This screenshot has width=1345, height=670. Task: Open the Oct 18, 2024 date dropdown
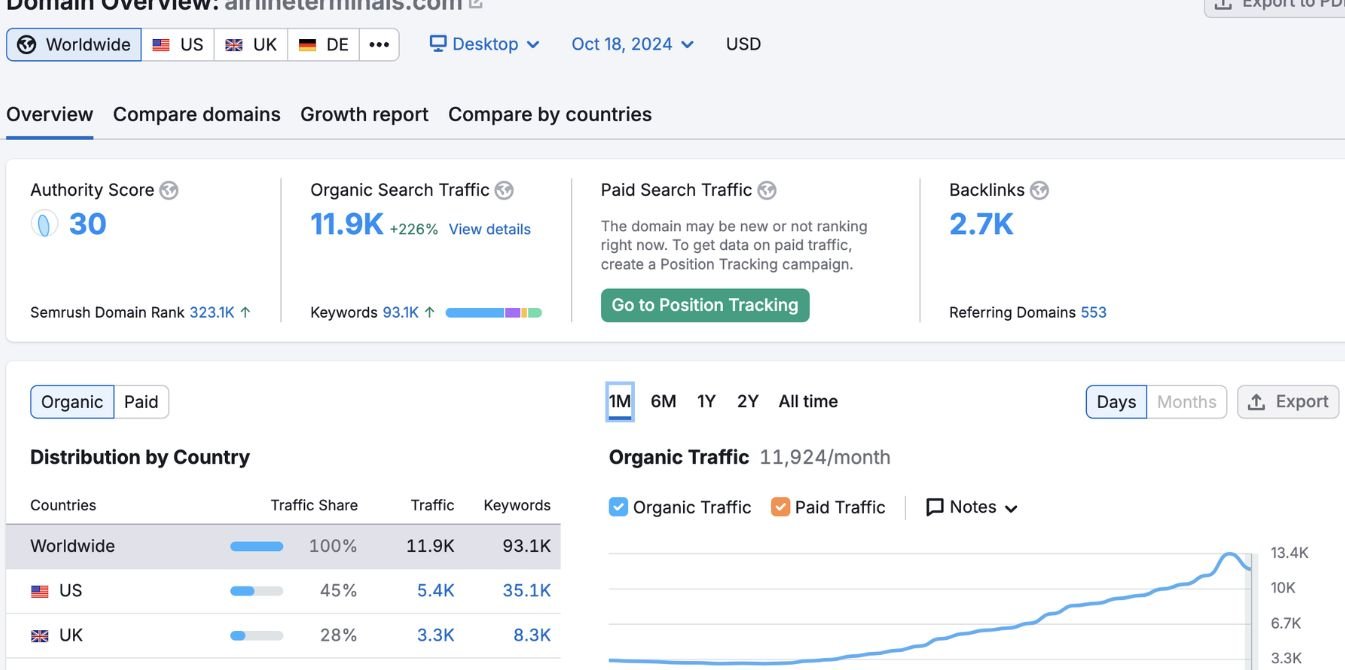pos(632,44)
